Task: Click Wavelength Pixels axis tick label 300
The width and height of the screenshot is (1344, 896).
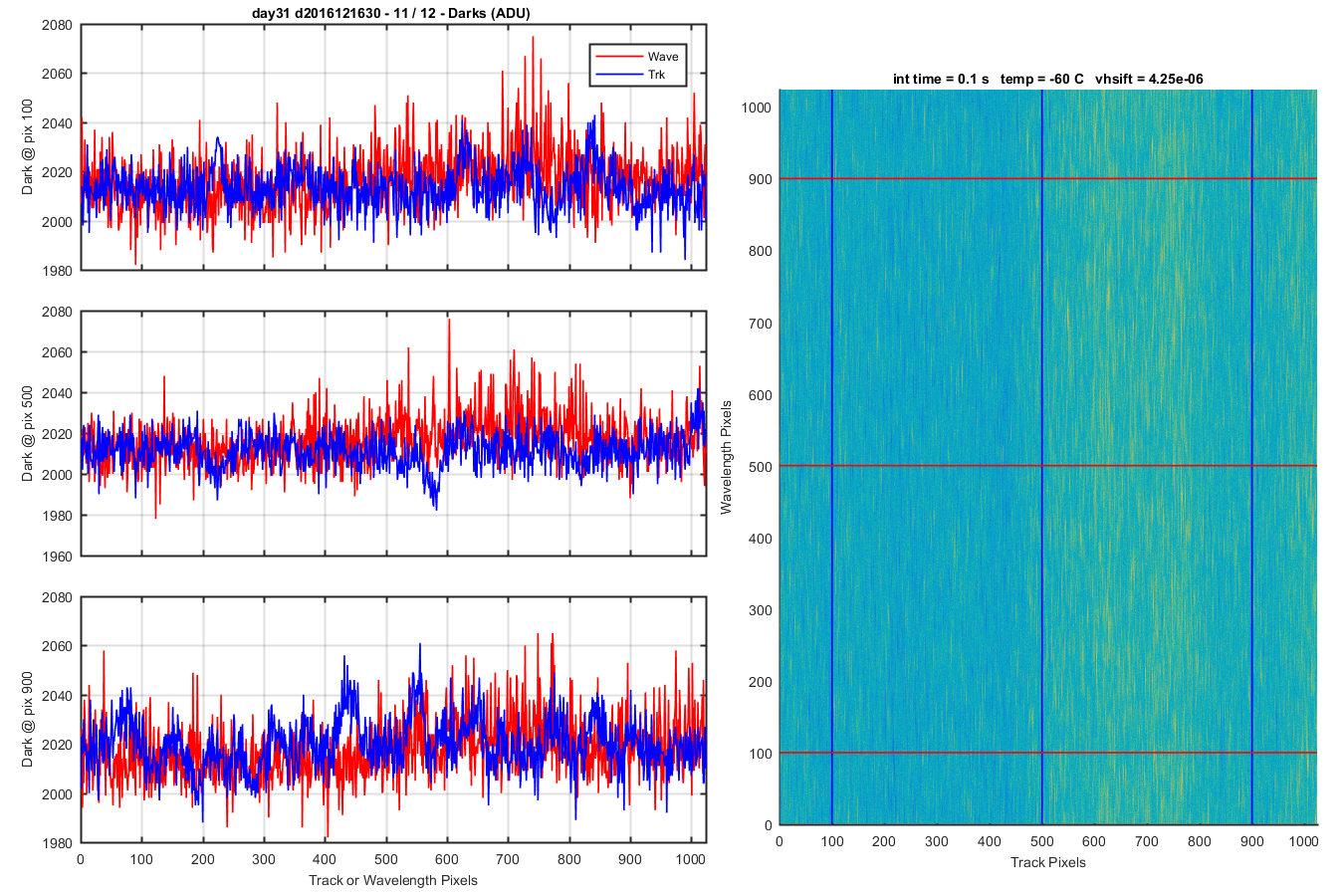Action: tap(761, 610)
